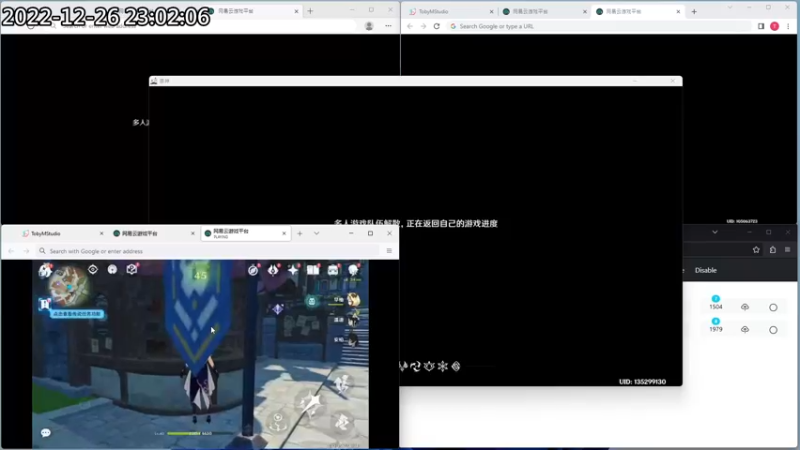Screen dimensions: 800x450
Task: Open the Paimon menu in the game
Action: [45, 270]
